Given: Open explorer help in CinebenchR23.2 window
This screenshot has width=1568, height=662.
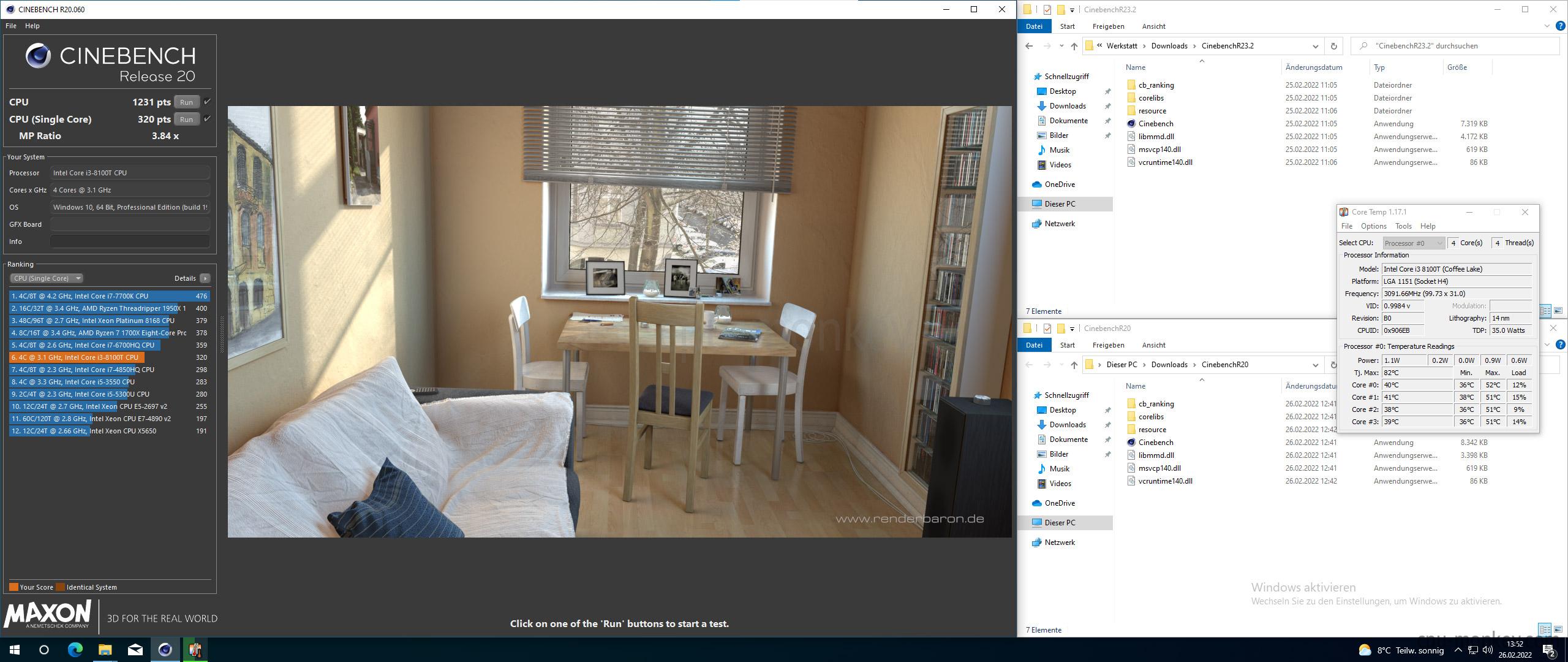Looking at the screenshot, I should click(x=1560, y=26).
